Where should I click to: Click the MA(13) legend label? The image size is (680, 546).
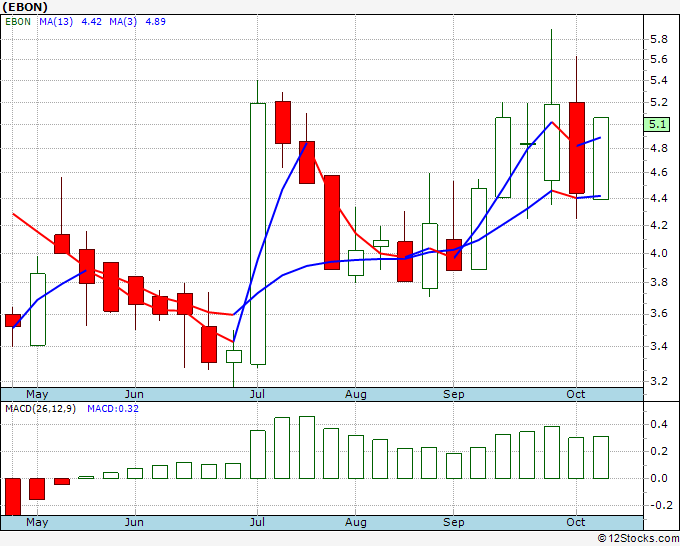tap(56, 22)
